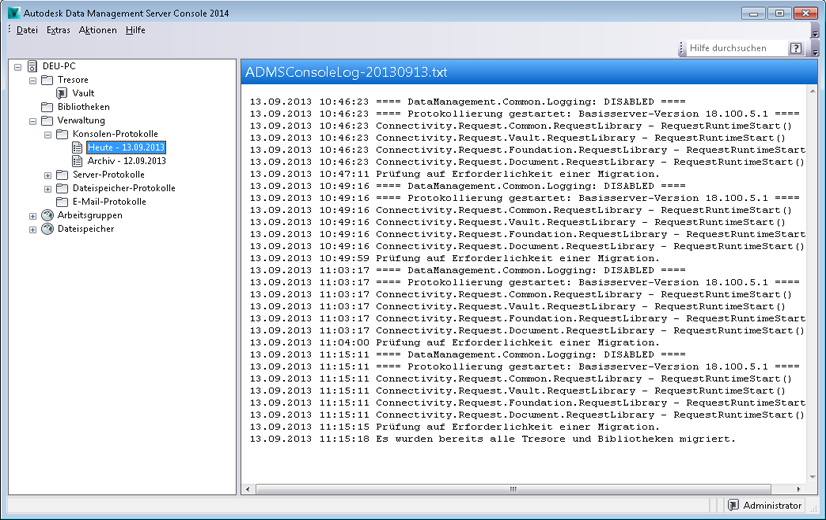
Task: Open the help toolbar overflow arrow
Action: [815, 51]
